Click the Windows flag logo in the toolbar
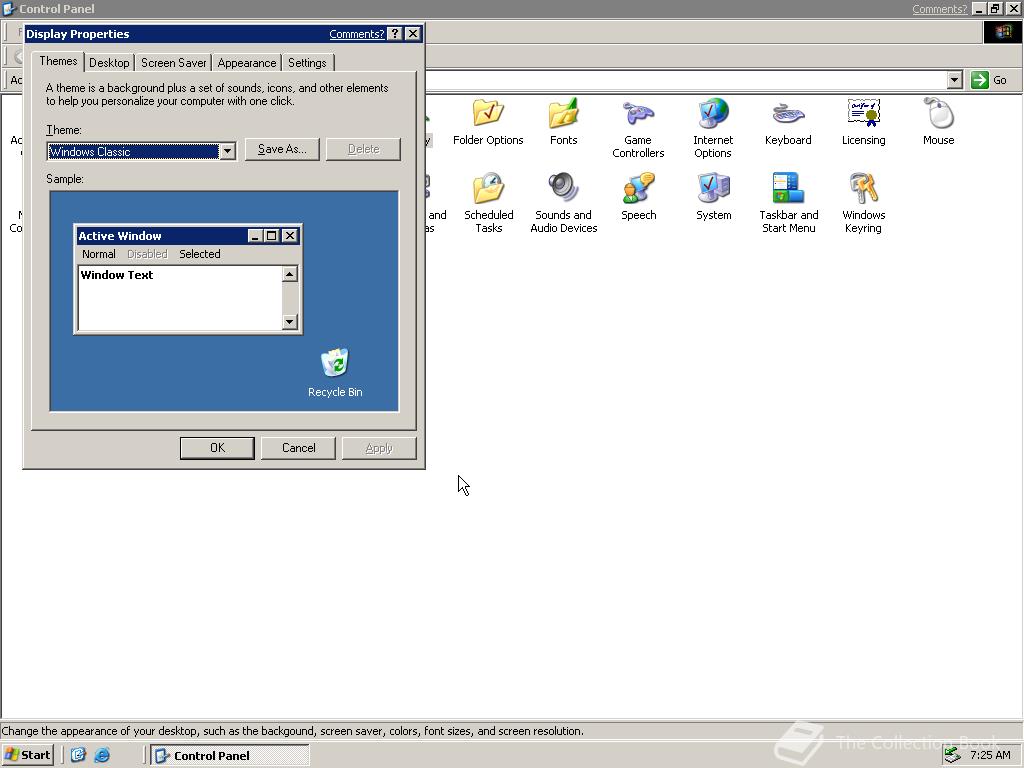 tap(1002, 32)
